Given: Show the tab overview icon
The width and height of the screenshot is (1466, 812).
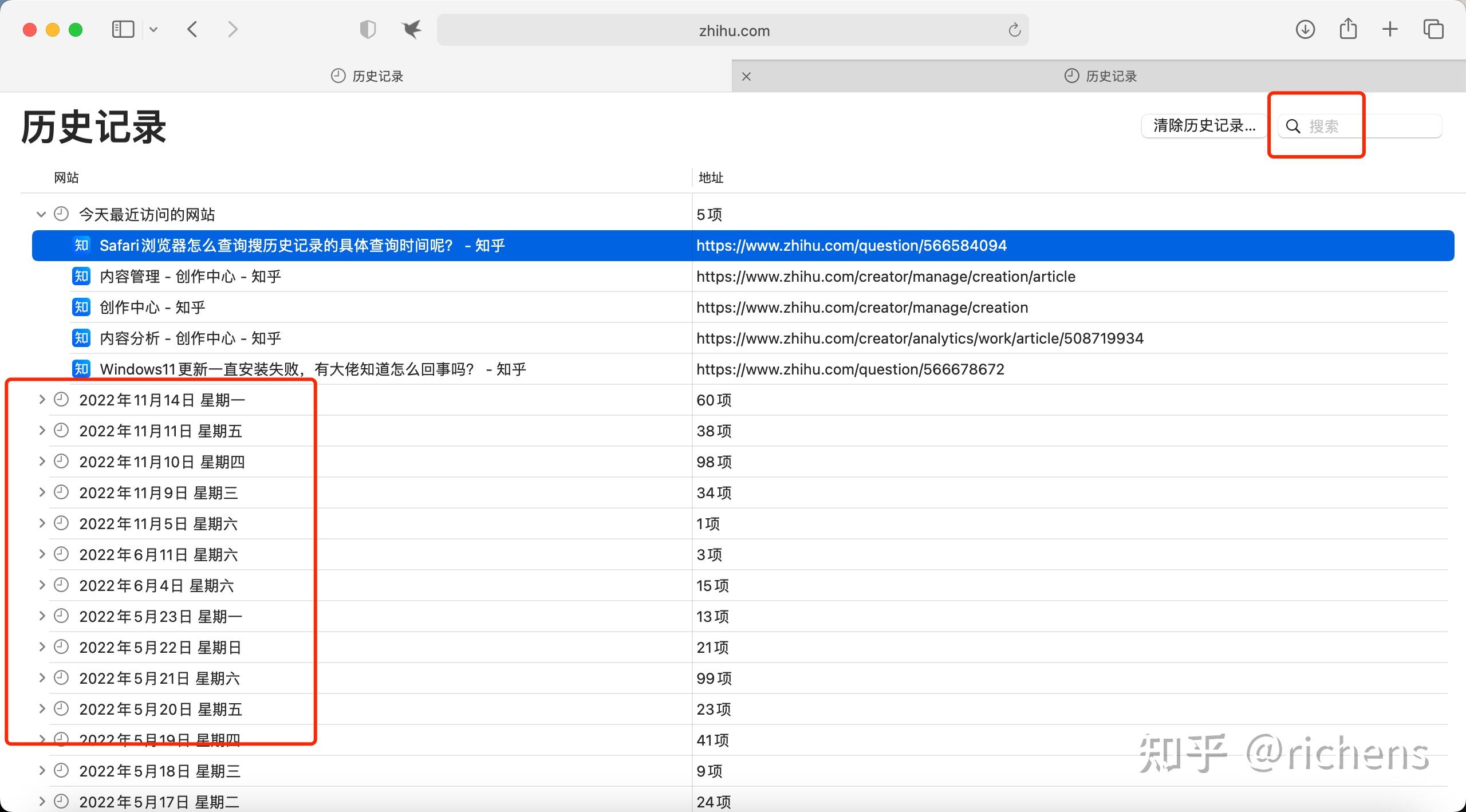Looking at the screenshot, I should (x=1433, y=29).
